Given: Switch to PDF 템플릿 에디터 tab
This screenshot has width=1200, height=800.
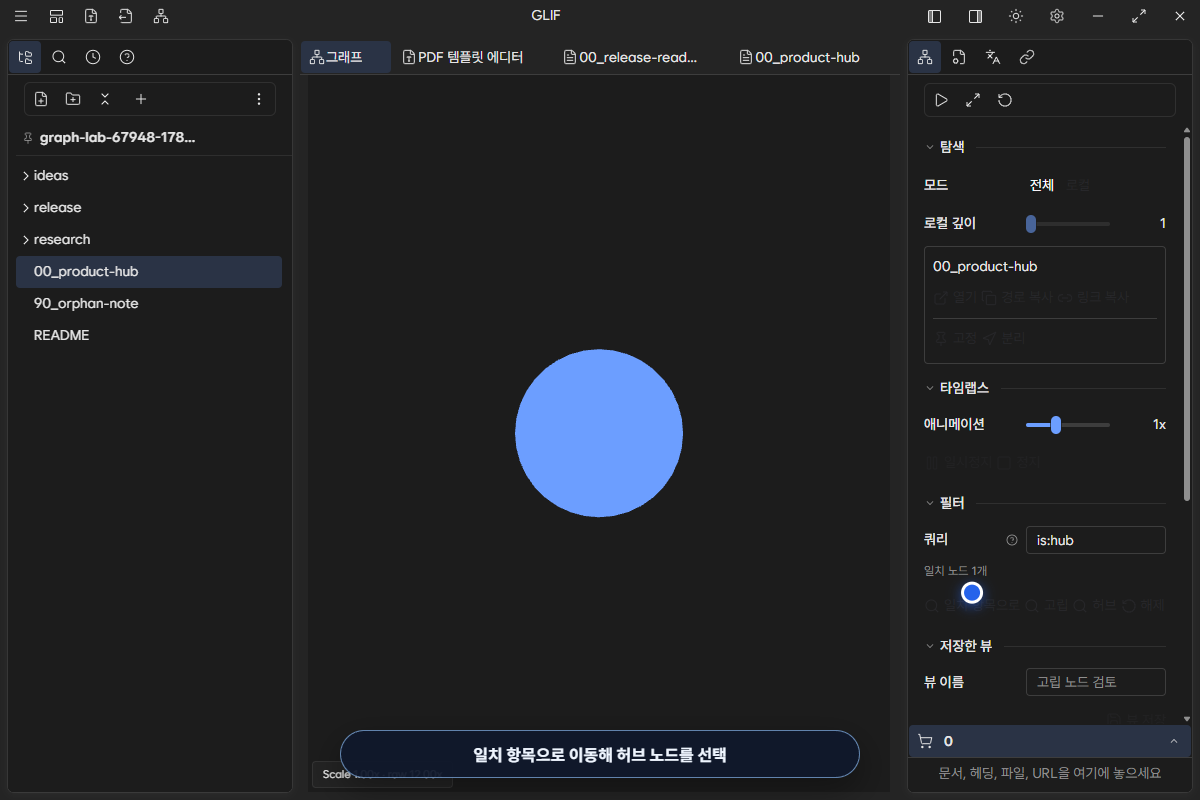Looking at the screenshot, I should tap(463, 57).
